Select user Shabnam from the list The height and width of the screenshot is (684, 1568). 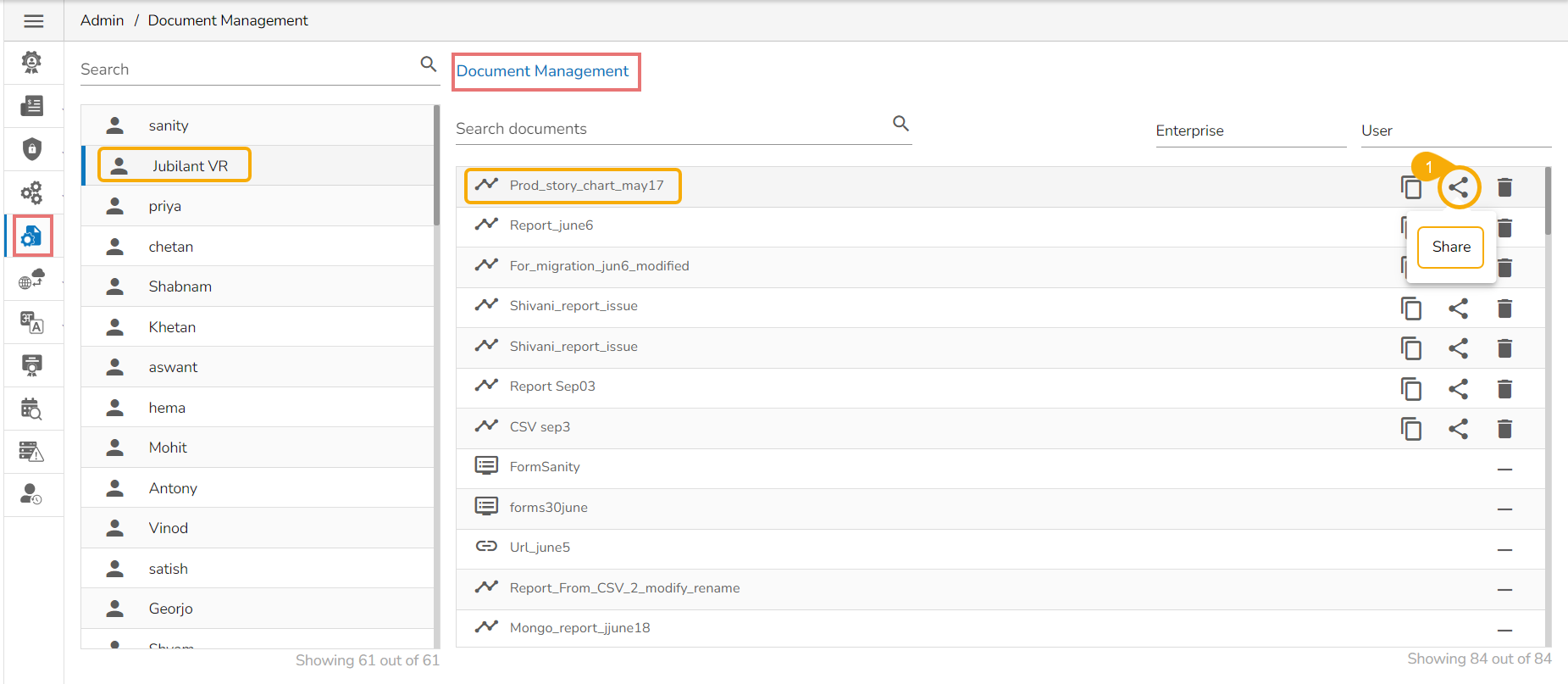pyautogui.click(x=180, y=286)
